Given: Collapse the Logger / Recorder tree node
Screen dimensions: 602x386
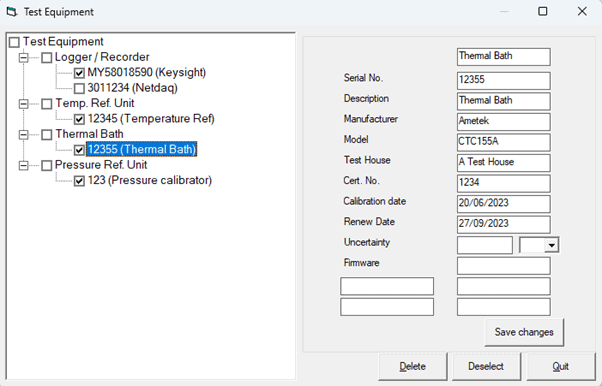Looking at the screenshot, I should click(24, 58).
